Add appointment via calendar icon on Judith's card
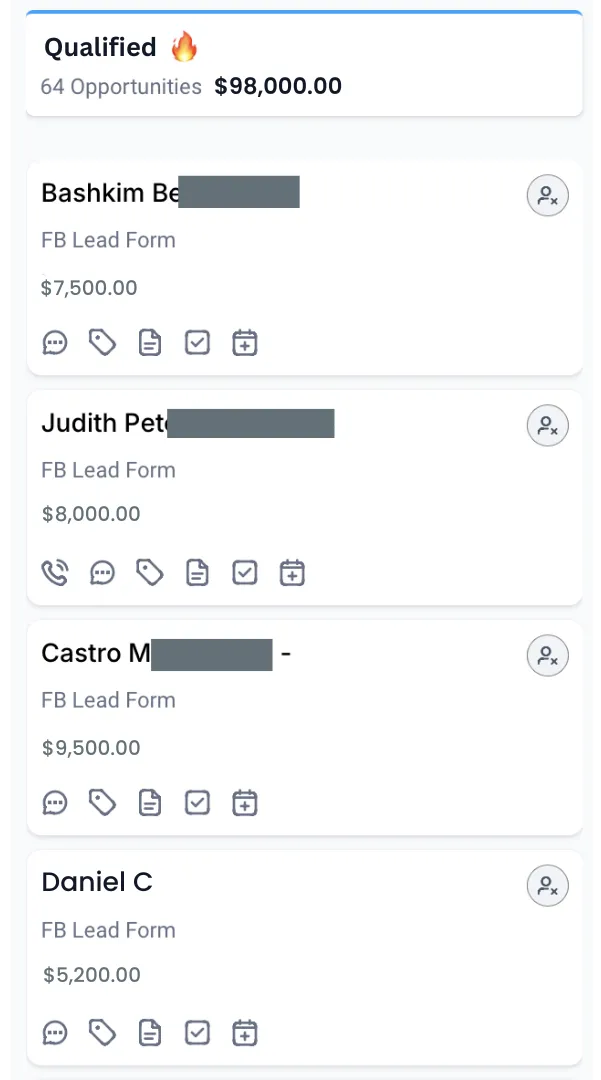Image resolution: width=601 pixels, height=1080 pixels. pos(292,573)
